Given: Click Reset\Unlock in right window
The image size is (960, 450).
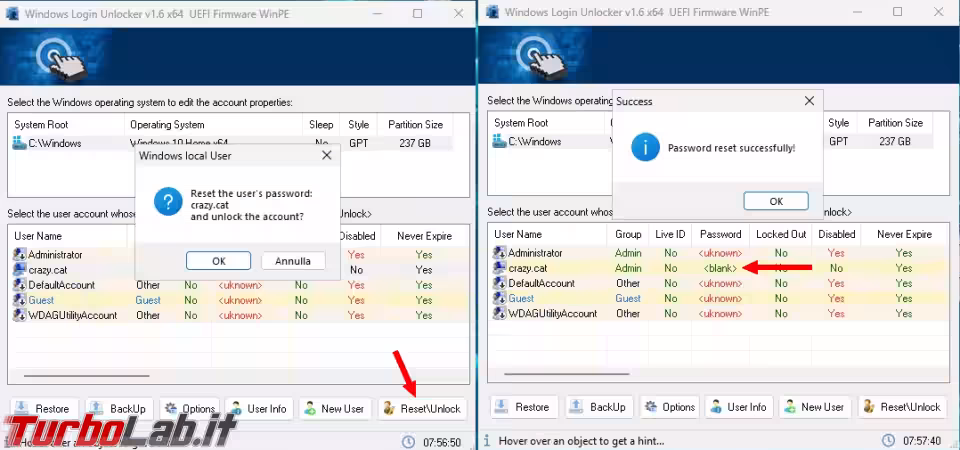Looking at the screenshot, I should (902, 407).
